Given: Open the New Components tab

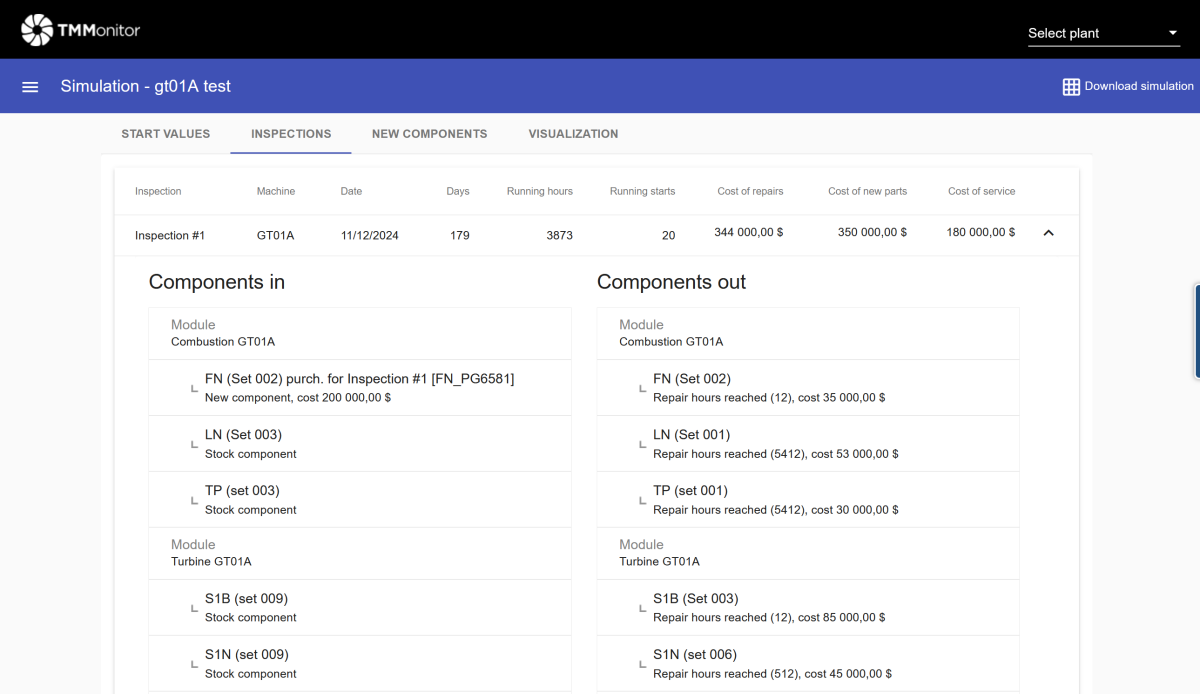Looking at the screenshot, I should 429,134.
